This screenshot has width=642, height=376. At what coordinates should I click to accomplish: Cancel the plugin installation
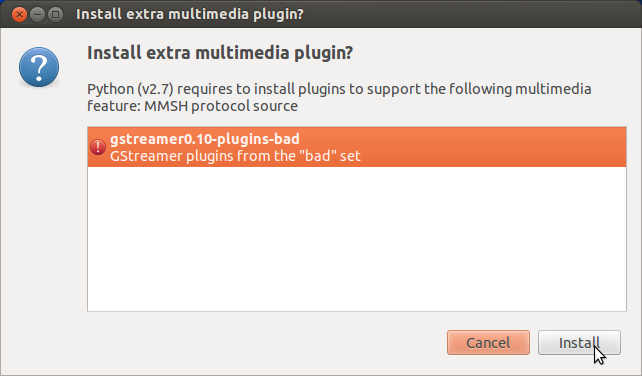[x=488, y=342]
